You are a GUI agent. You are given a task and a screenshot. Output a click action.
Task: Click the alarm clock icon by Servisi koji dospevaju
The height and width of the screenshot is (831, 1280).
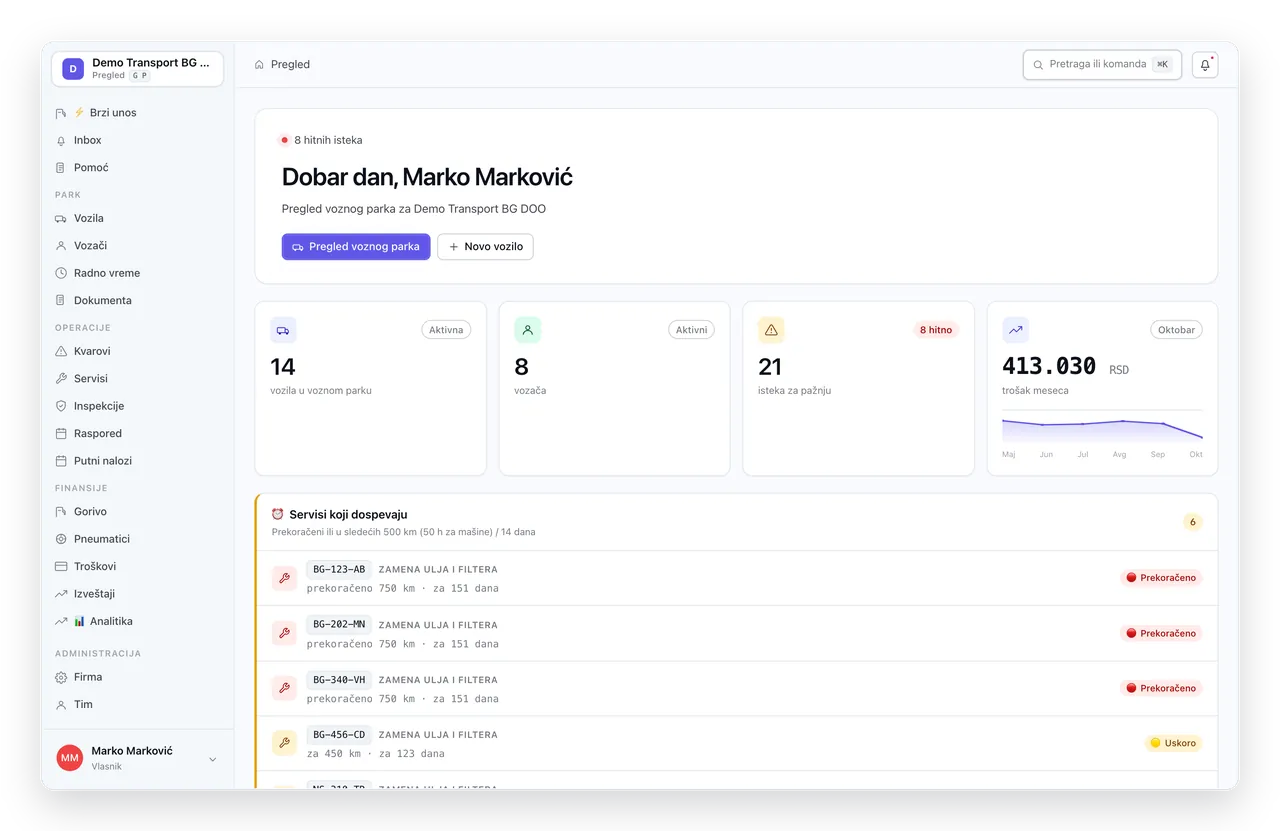(278, 514)
